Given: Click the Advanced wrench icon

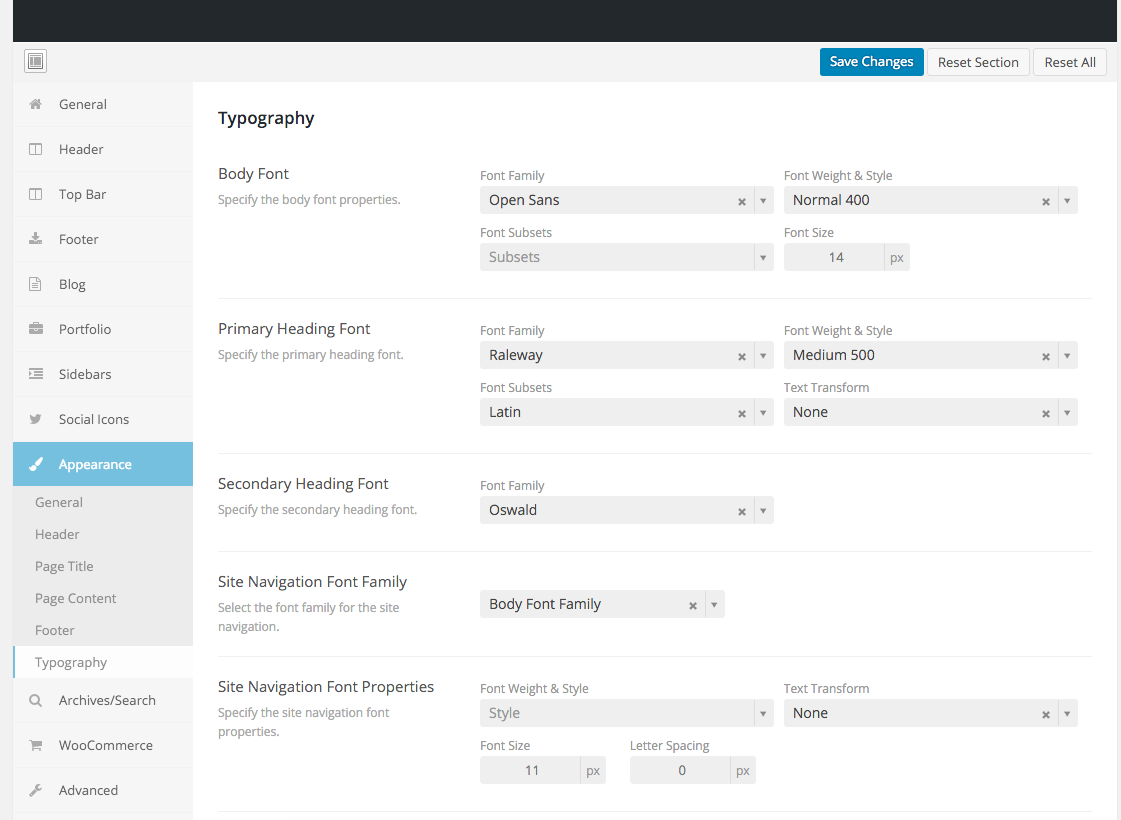Looking at the screenshot, I should (x=36, y=790).
